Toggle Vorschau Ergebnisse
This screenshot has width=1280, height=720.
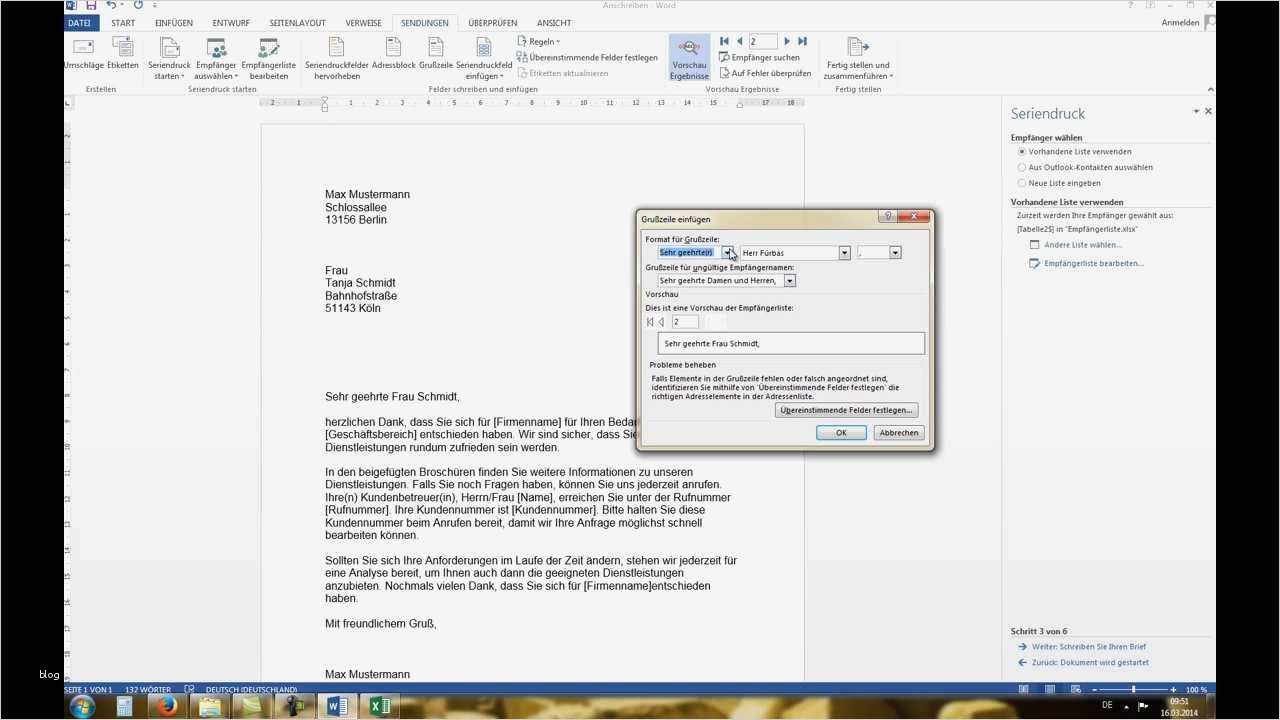tap(688, 58)
